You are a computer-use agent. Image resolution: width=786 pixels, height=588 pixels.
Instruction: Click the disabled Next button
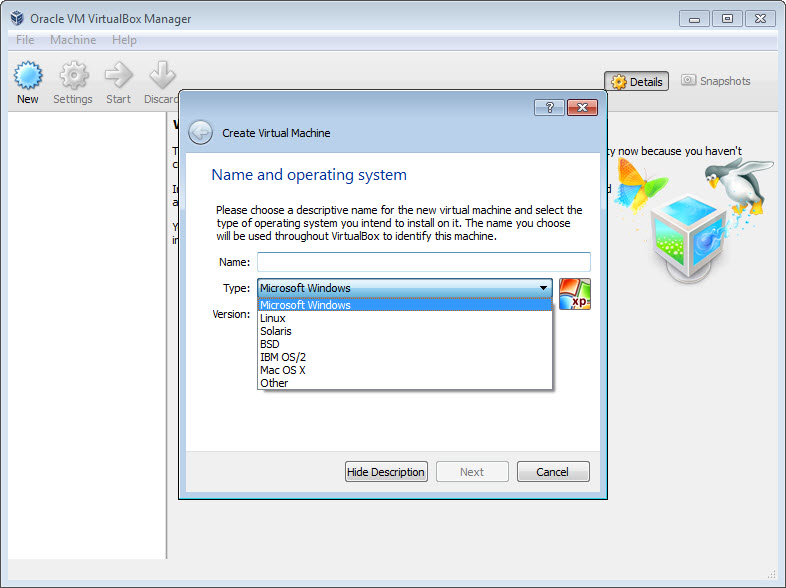click(472, 472)
